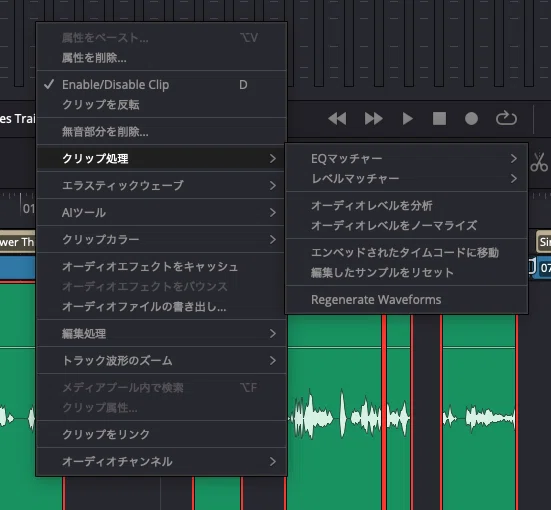Expand the 編集処理 submenu

click(x=162, y=334)
